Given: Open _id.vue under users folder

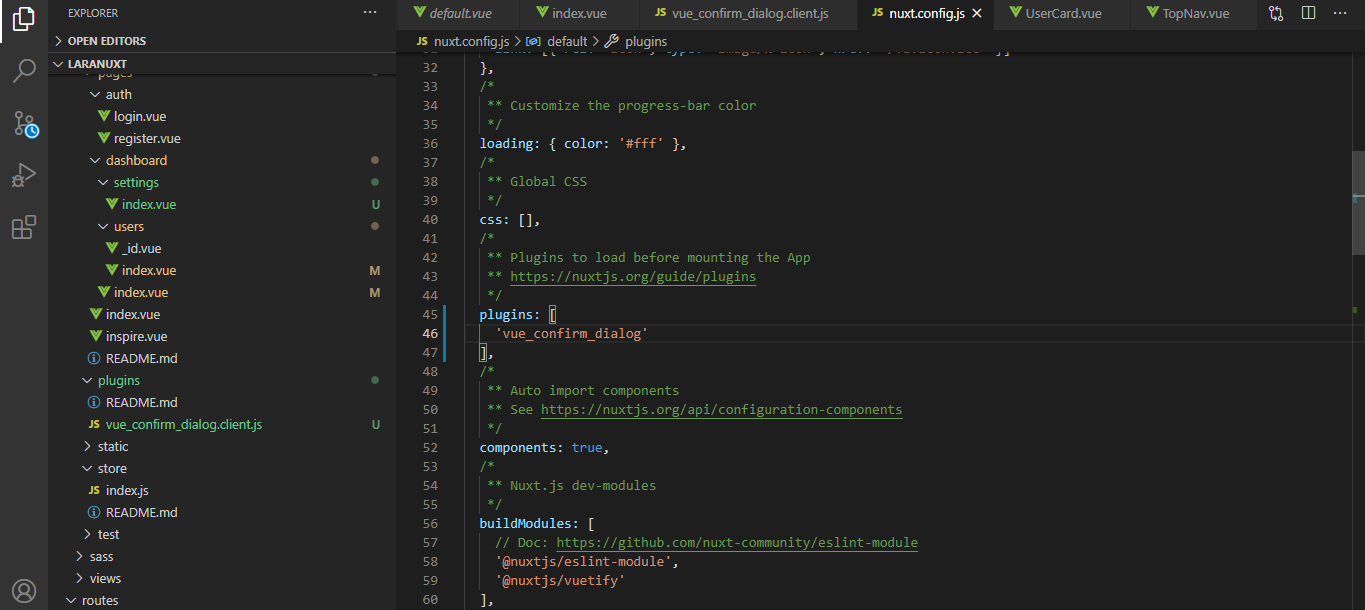Looking at the screenshot, I should coord(141,248).
